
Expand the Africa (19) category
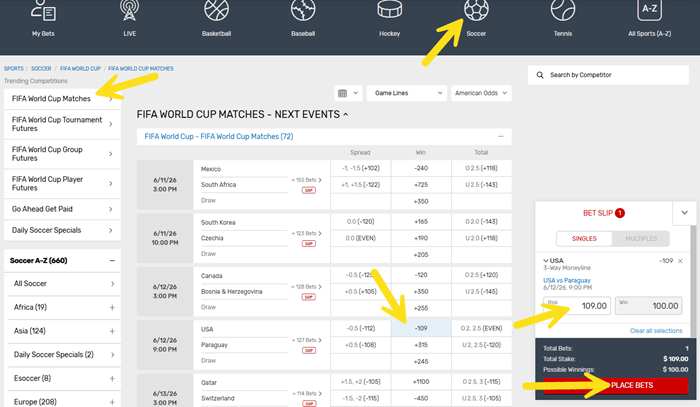tap(112, 307)
